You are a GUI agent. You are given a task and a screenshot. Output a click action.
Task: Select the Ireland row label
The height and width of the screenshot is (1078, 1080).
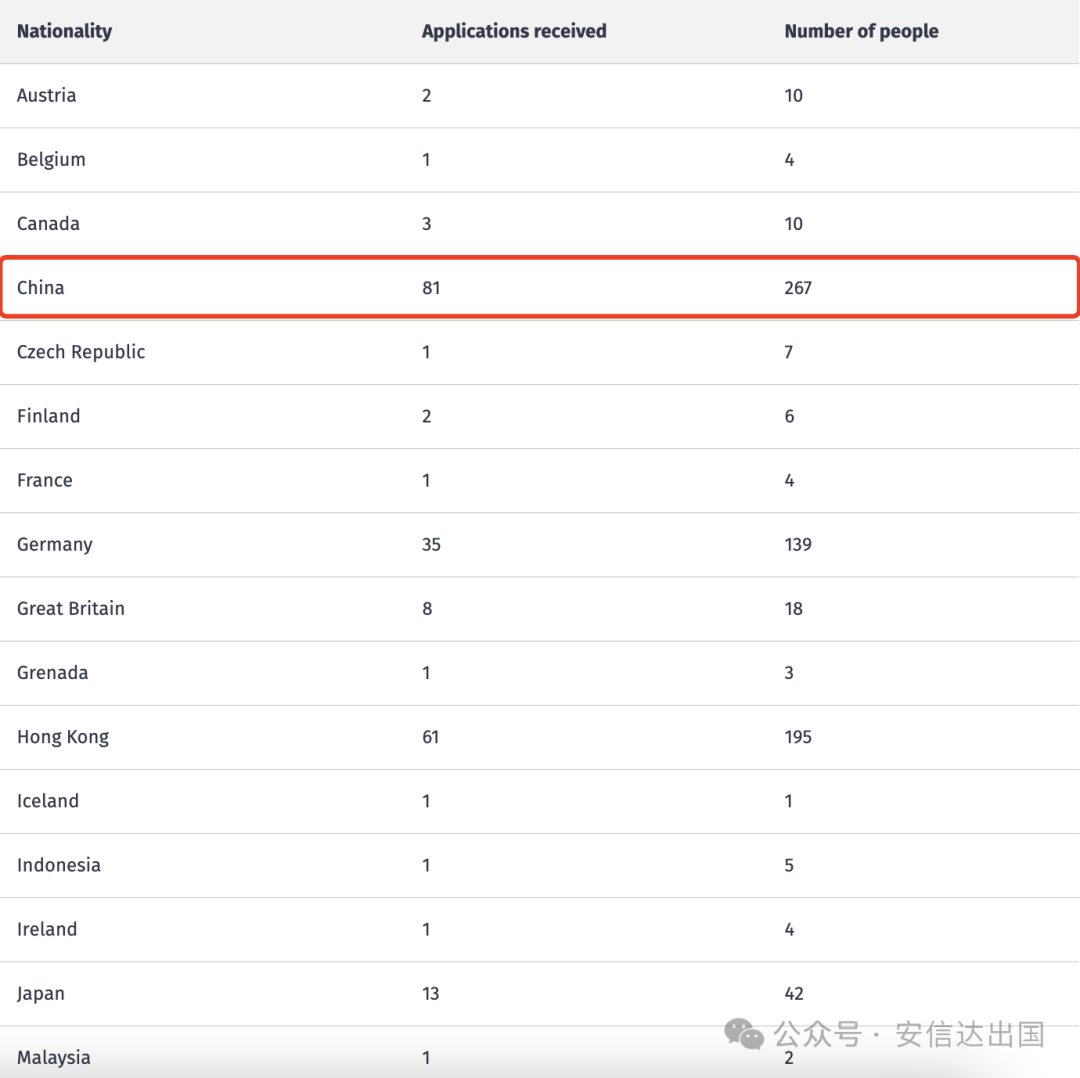tap(47, 929)
